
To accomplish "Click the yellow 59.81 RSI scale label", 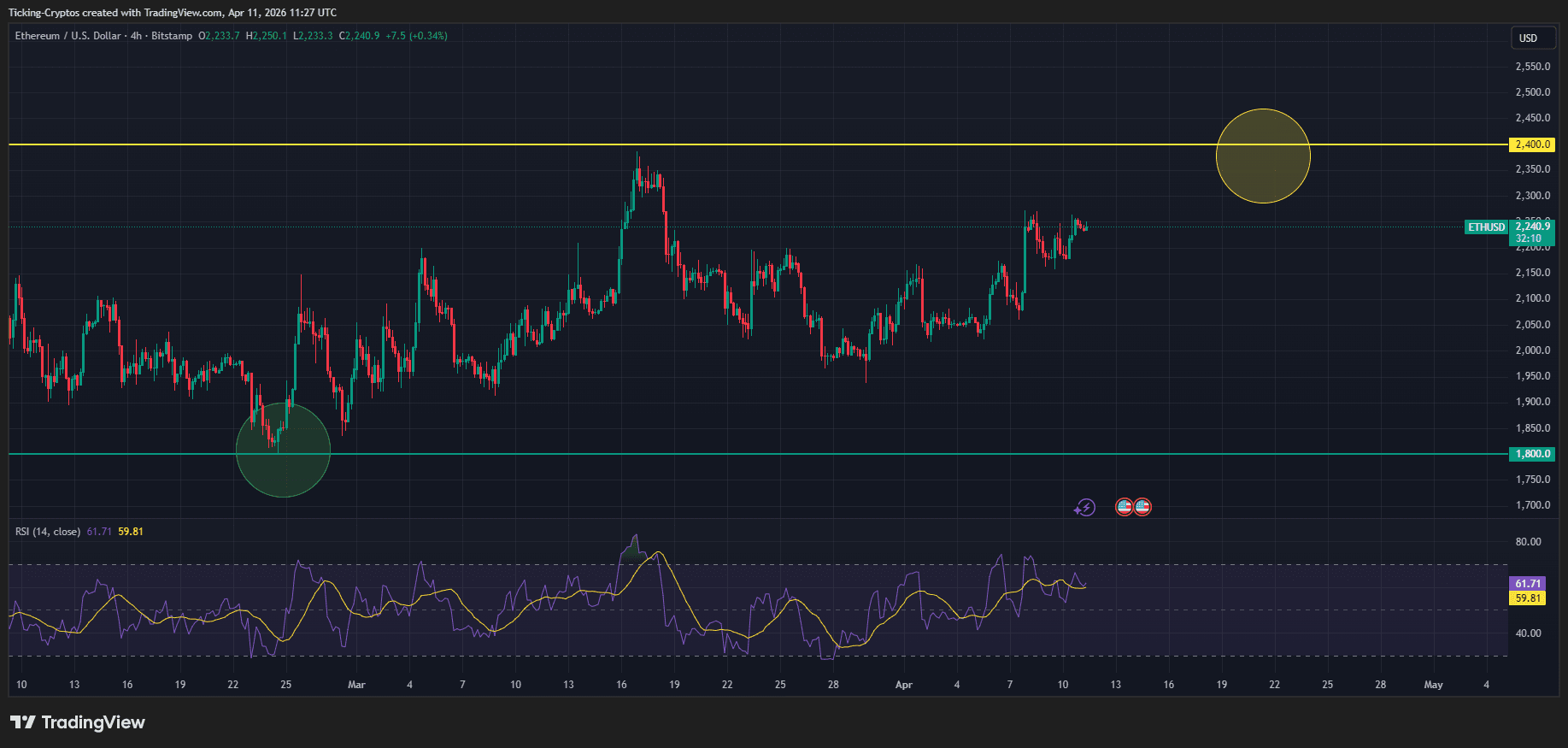I will click(x=1527, y=598).
